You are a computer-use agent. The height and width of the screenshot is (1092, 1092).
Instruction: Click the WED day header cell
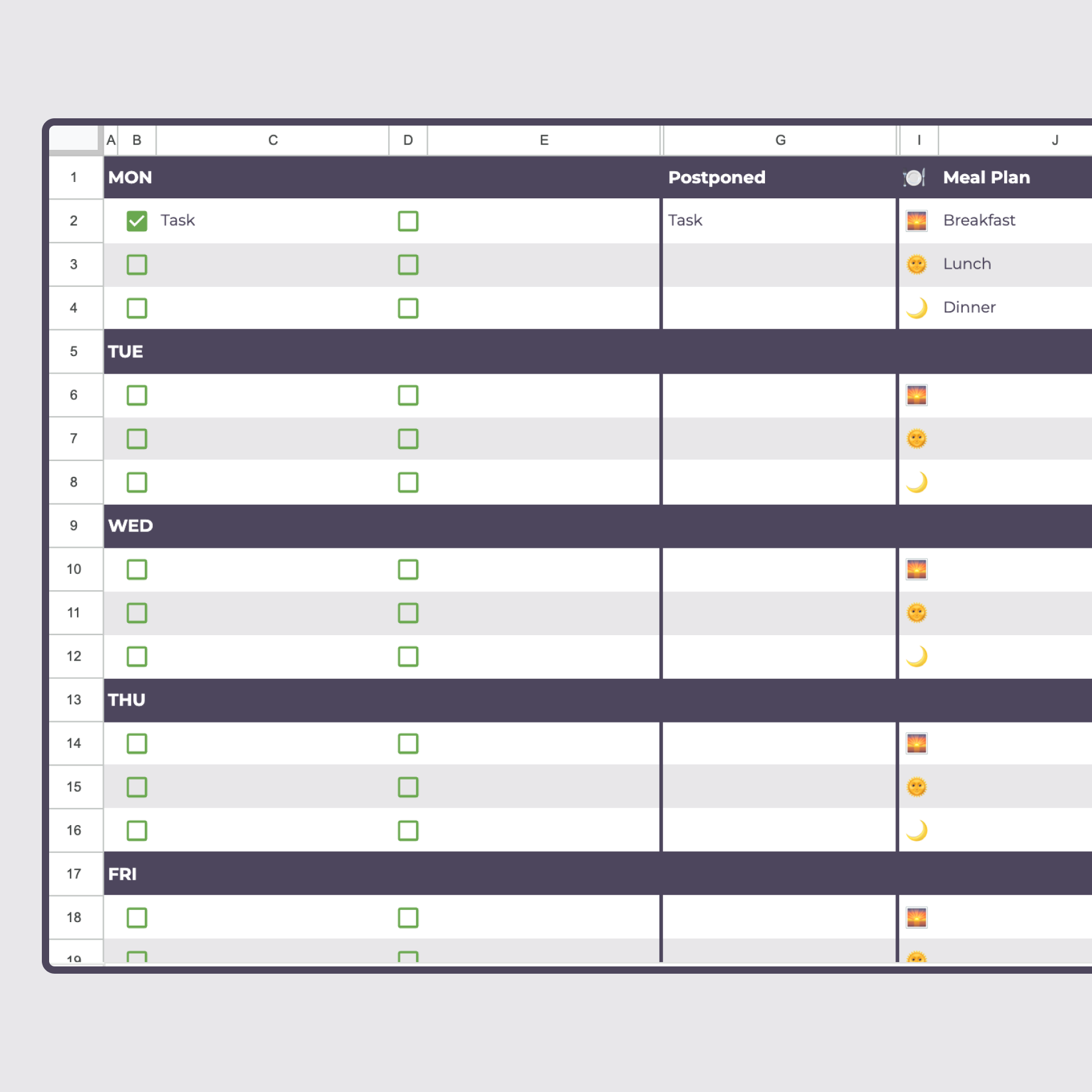click(130, 525)
